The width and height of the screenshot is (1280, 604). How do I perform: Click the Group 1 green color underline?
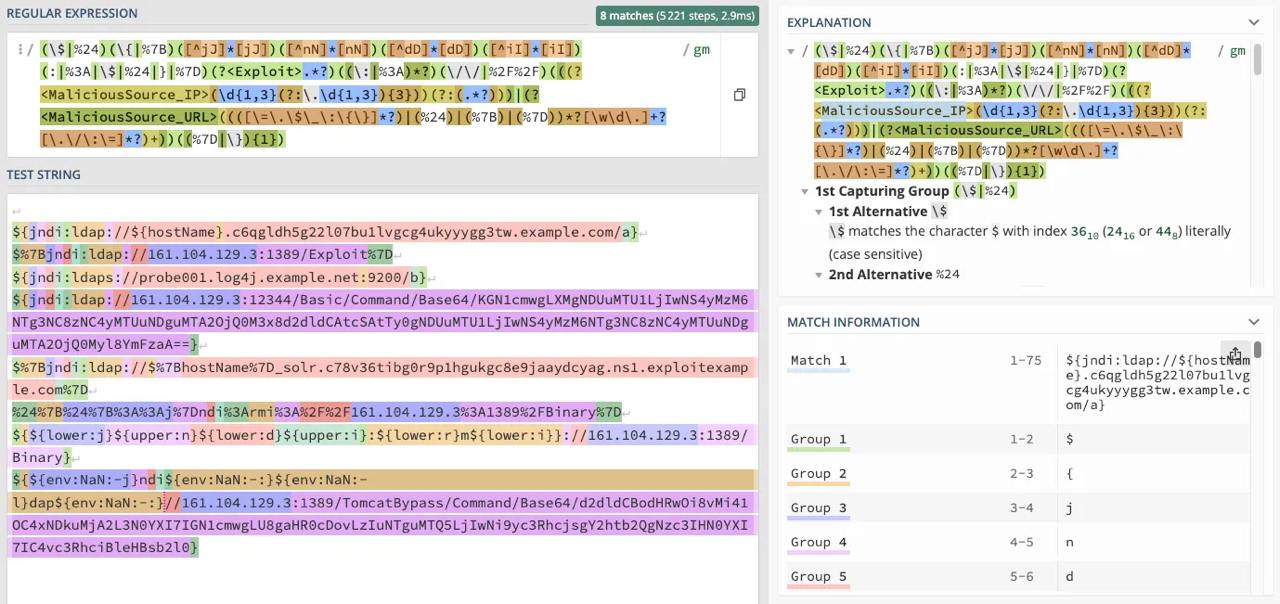pos(817,451)
